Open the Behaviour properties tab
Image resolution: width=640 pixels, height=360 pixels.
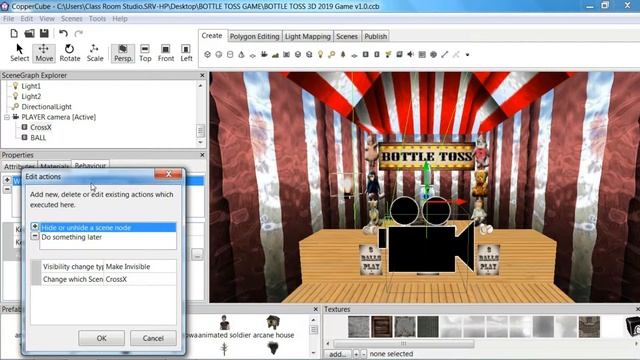90,165
